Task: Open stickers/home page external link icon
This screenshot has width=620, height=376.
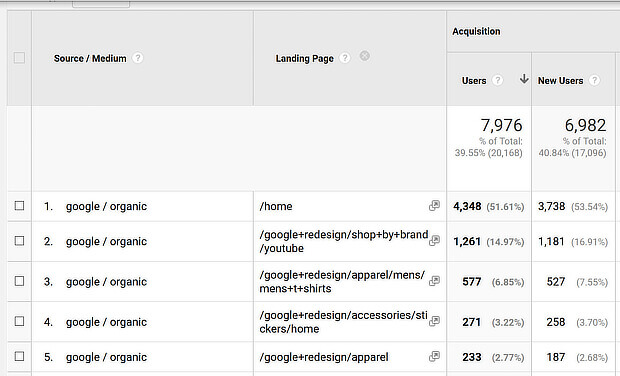Action: (434, 321)
